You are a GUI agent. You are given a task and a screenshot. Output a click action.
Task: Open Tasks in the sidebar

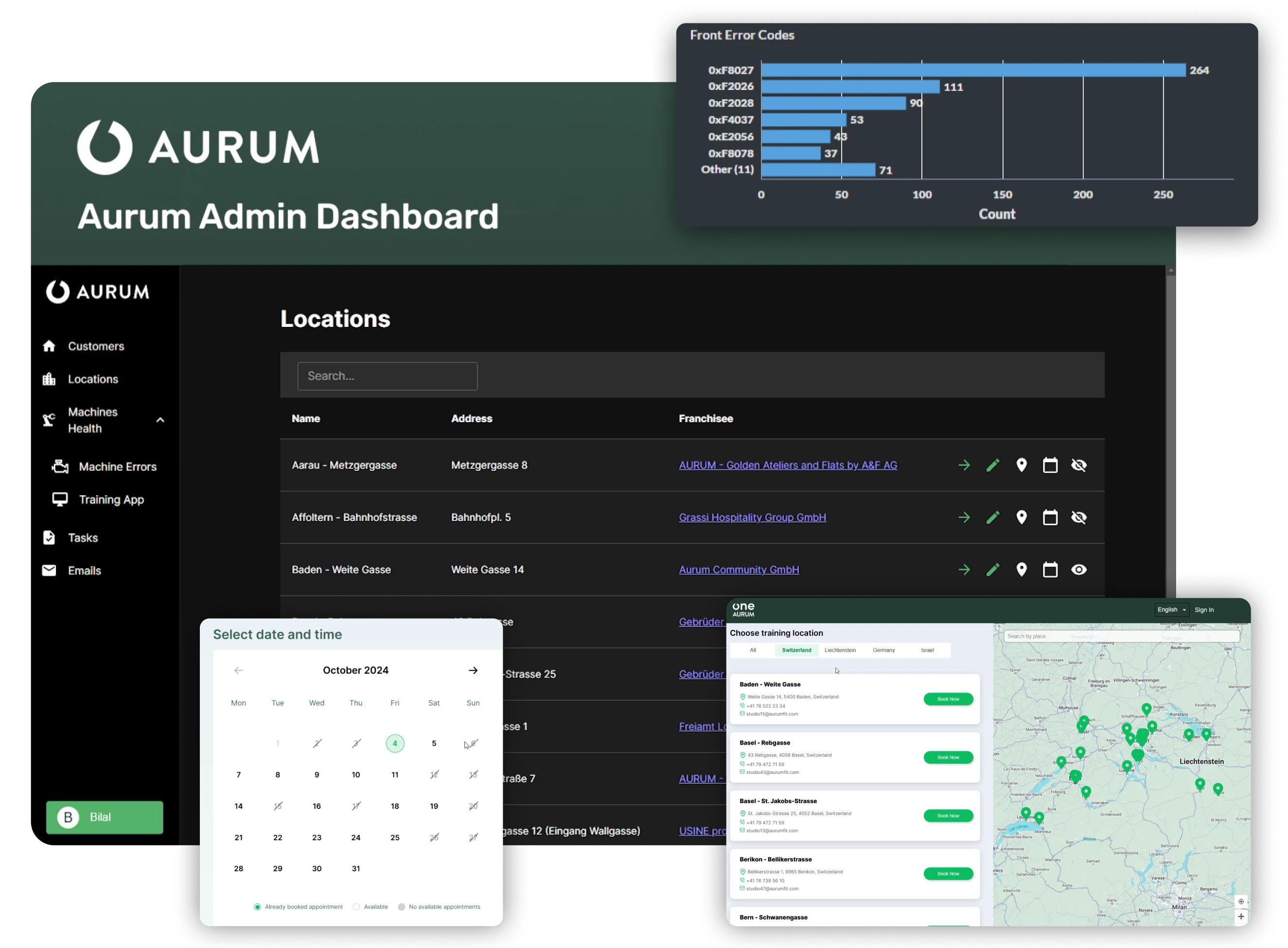[x=83, y=537]
